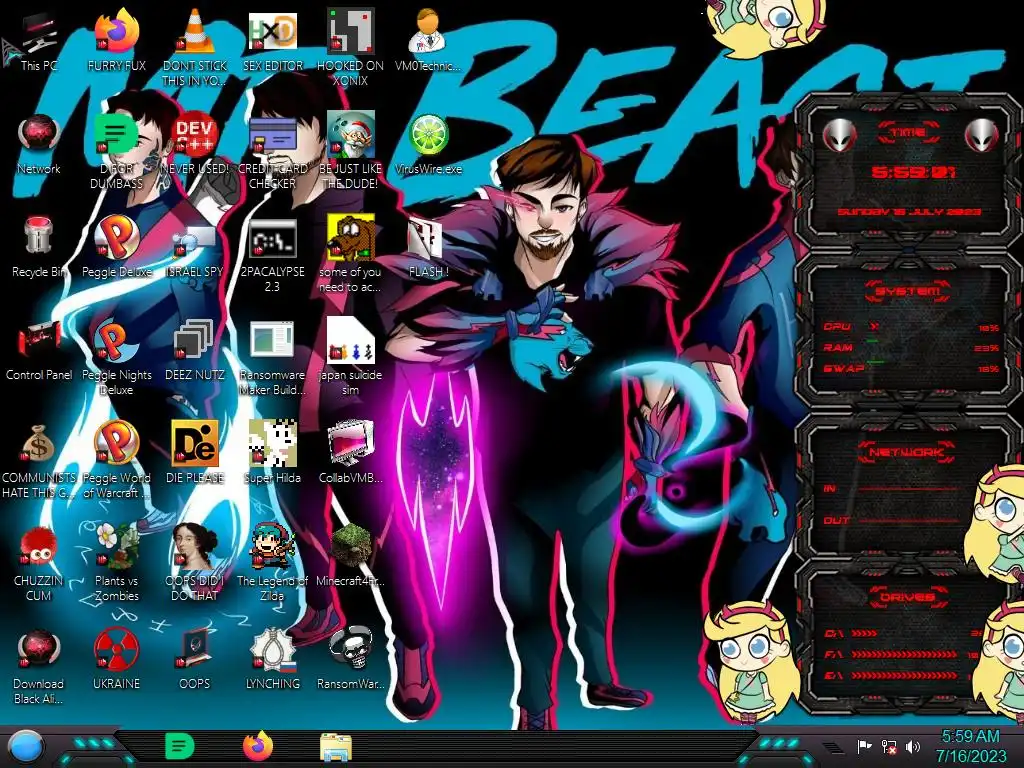This screenshot has width=1024, height=768.
Task: Launch 2PACALYPSE 2.3 command prompt icon
Action: 272,255
